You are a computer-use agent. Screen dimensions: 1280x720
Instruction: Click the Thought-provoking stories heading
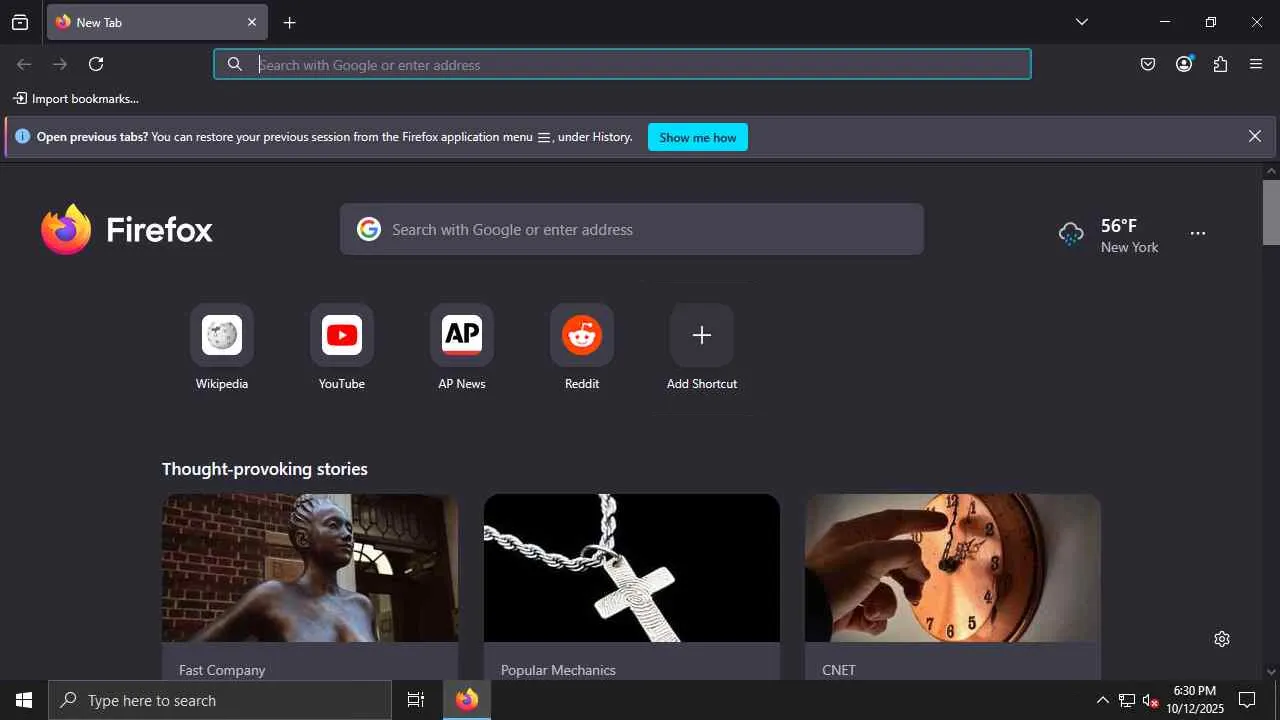(265, 469)
